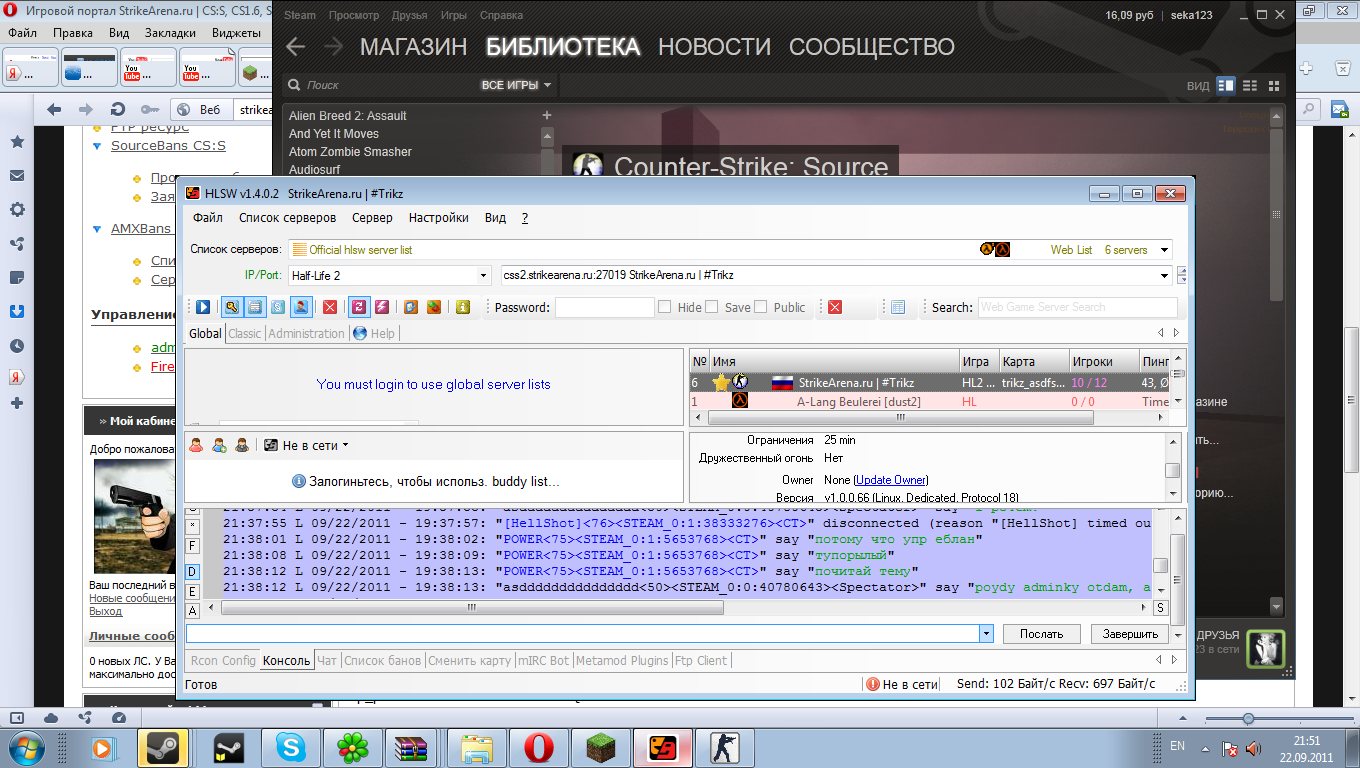Switch to the 'Чат' tab

coord(327,661)
